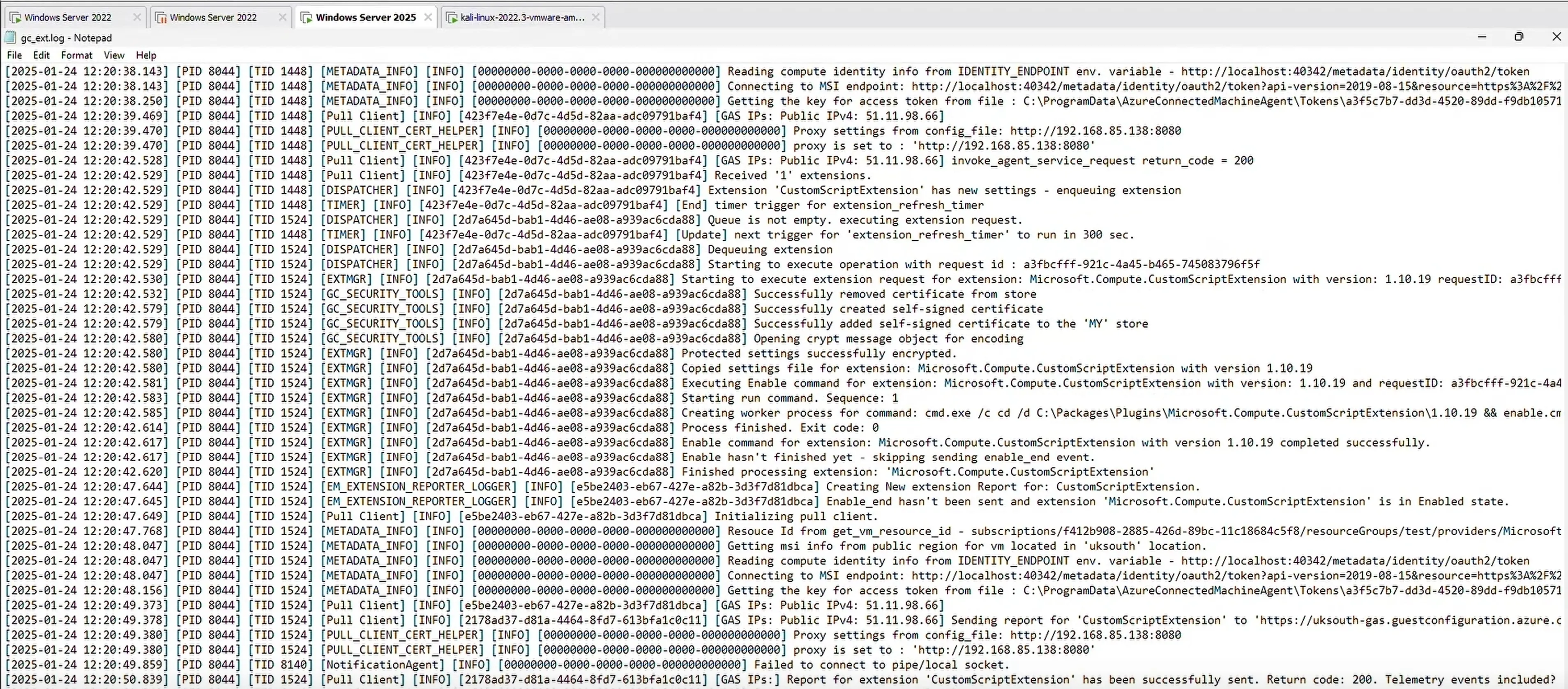Switch to the kali-linux-2022.3 VM tab
The width and height of the screenshot is (1568, 689).
(x=522, y=18)
